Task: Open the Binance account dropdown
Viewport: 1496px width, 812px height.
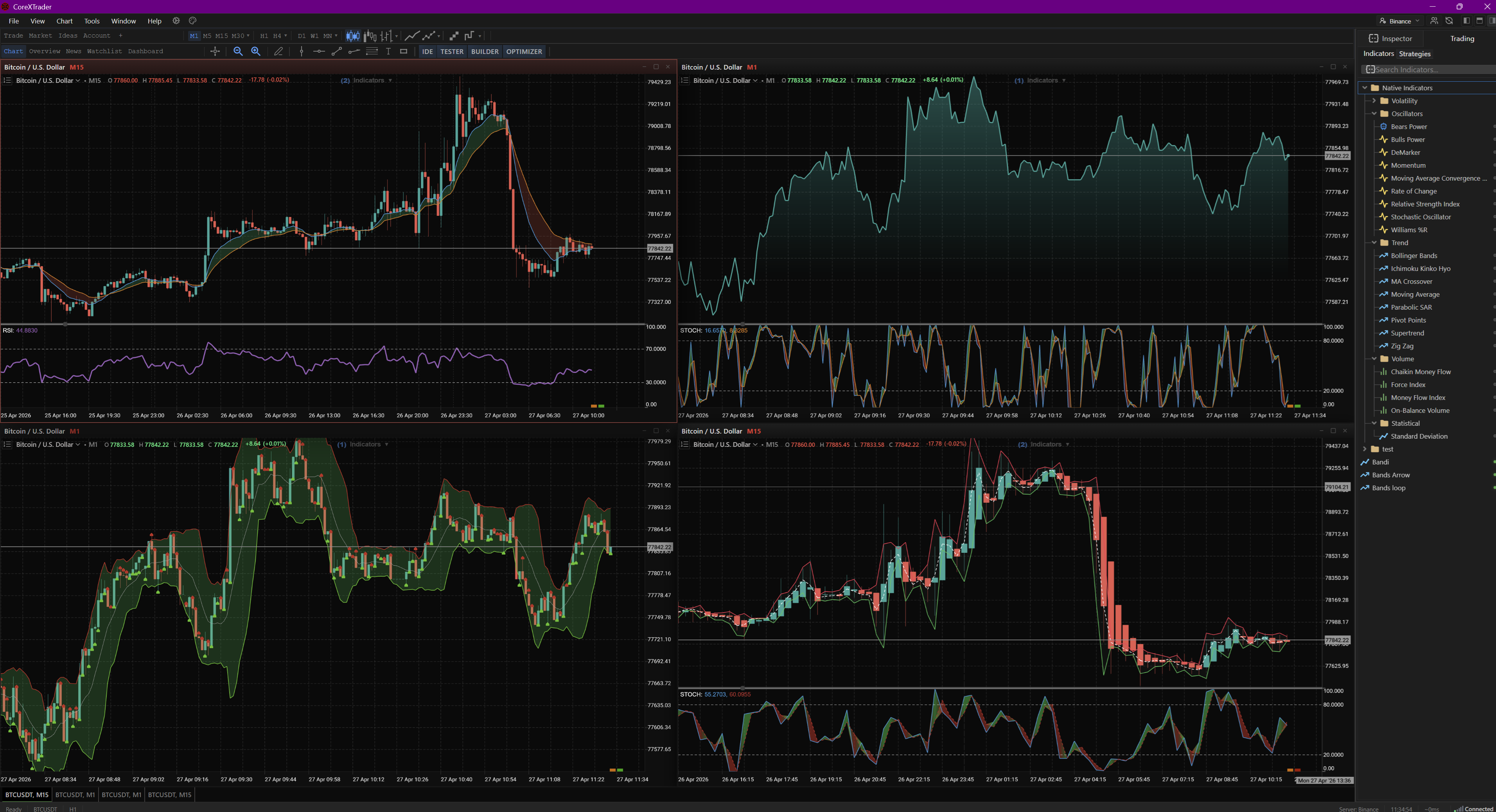Action: 1400,21
